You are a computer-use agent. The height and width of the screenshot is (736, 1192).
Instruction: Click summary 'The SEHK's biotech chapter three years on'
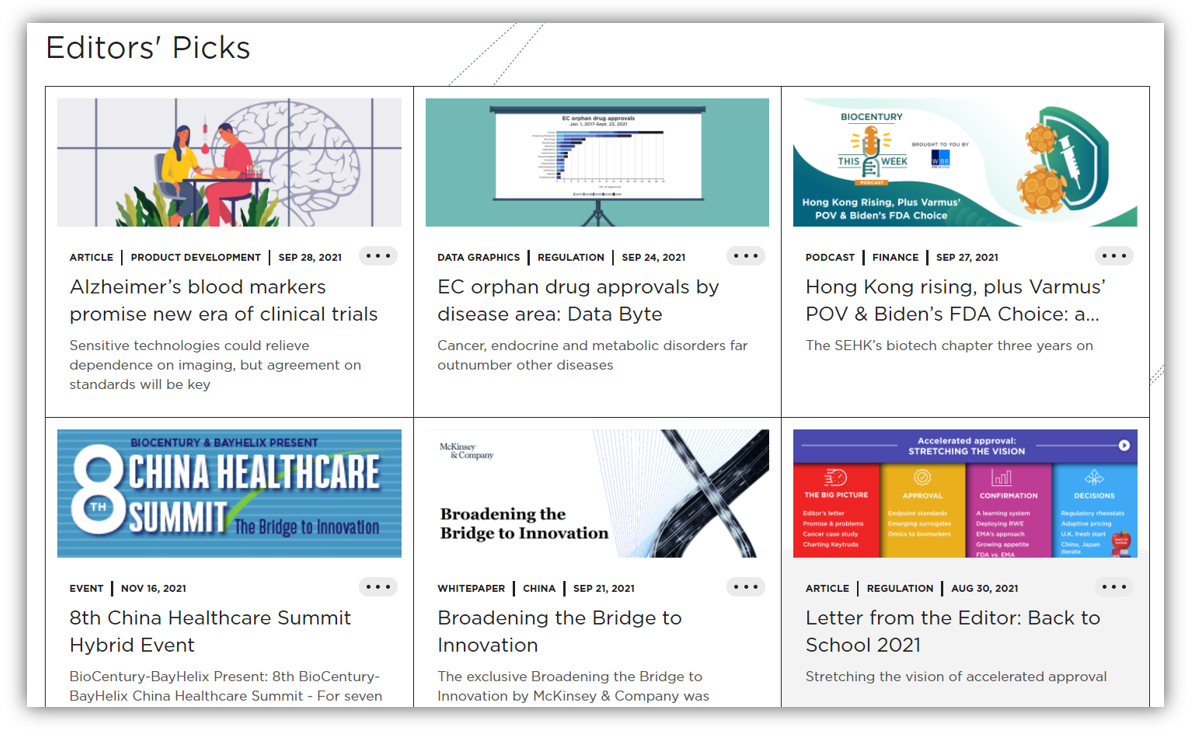coord(949,346)
